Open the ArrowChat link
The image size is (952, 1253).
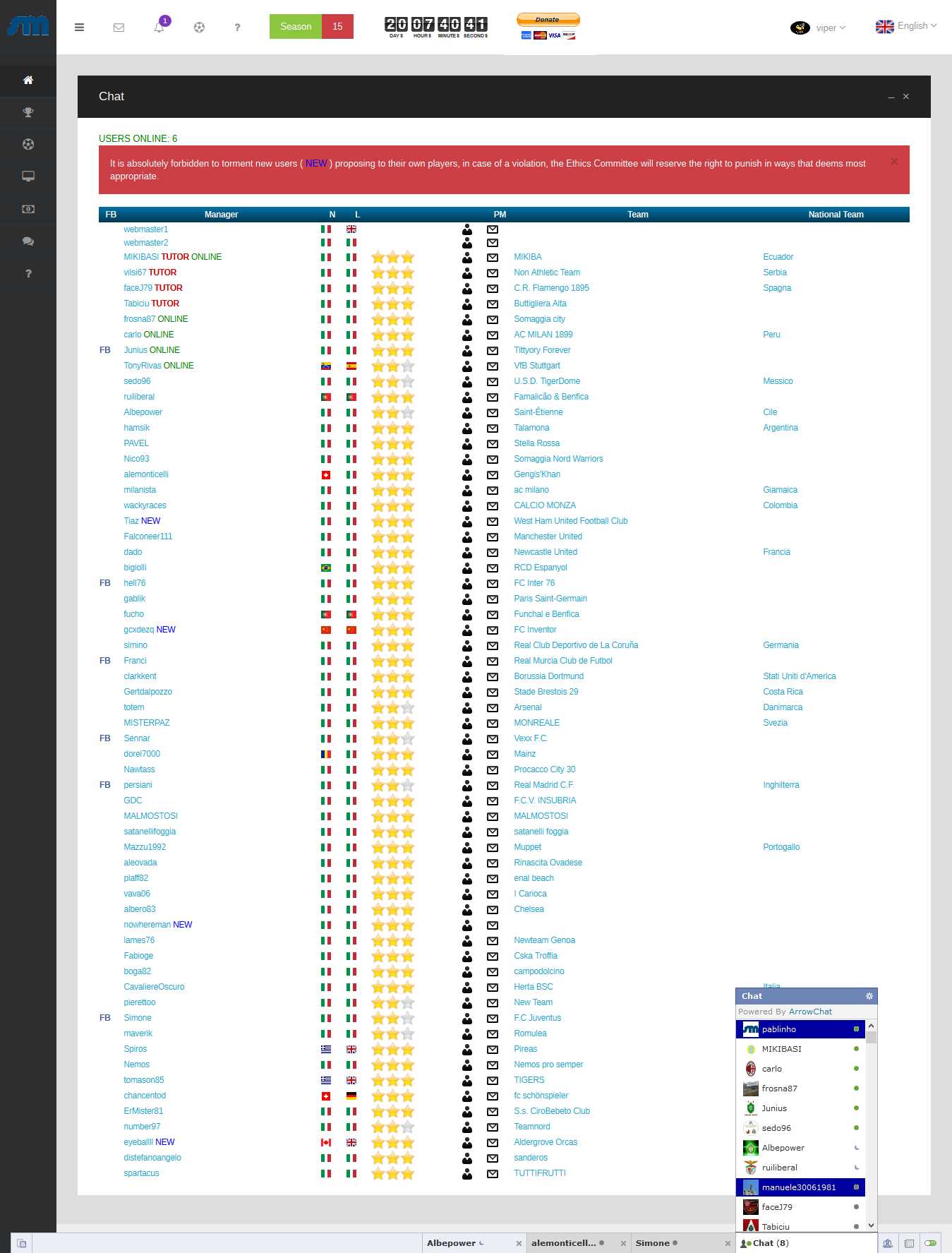pyautogui.click(x=810, y=1012)
